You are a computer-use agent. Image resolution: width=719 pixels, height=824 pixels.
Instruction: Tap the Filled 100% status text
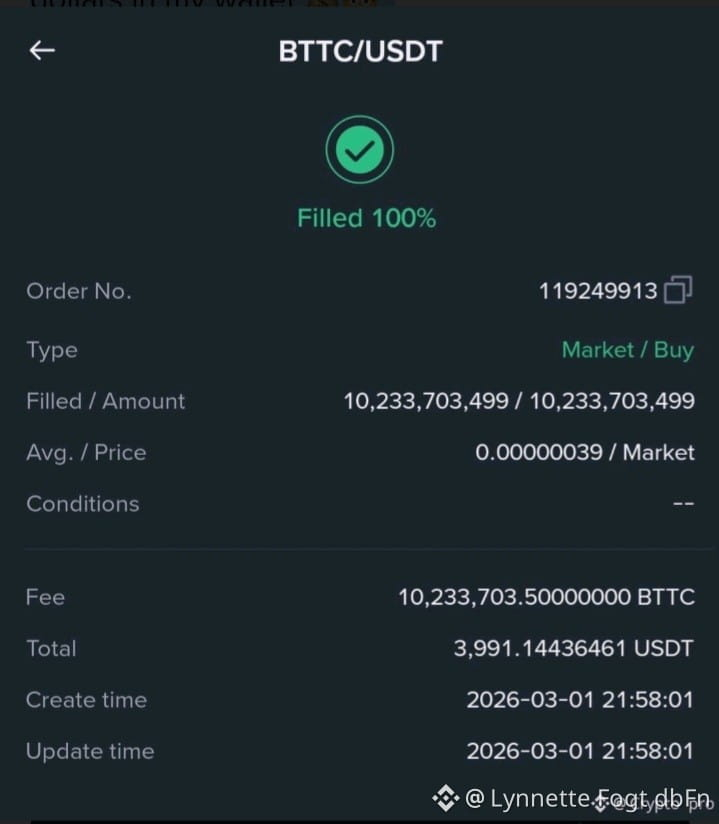tap(366, 218)
